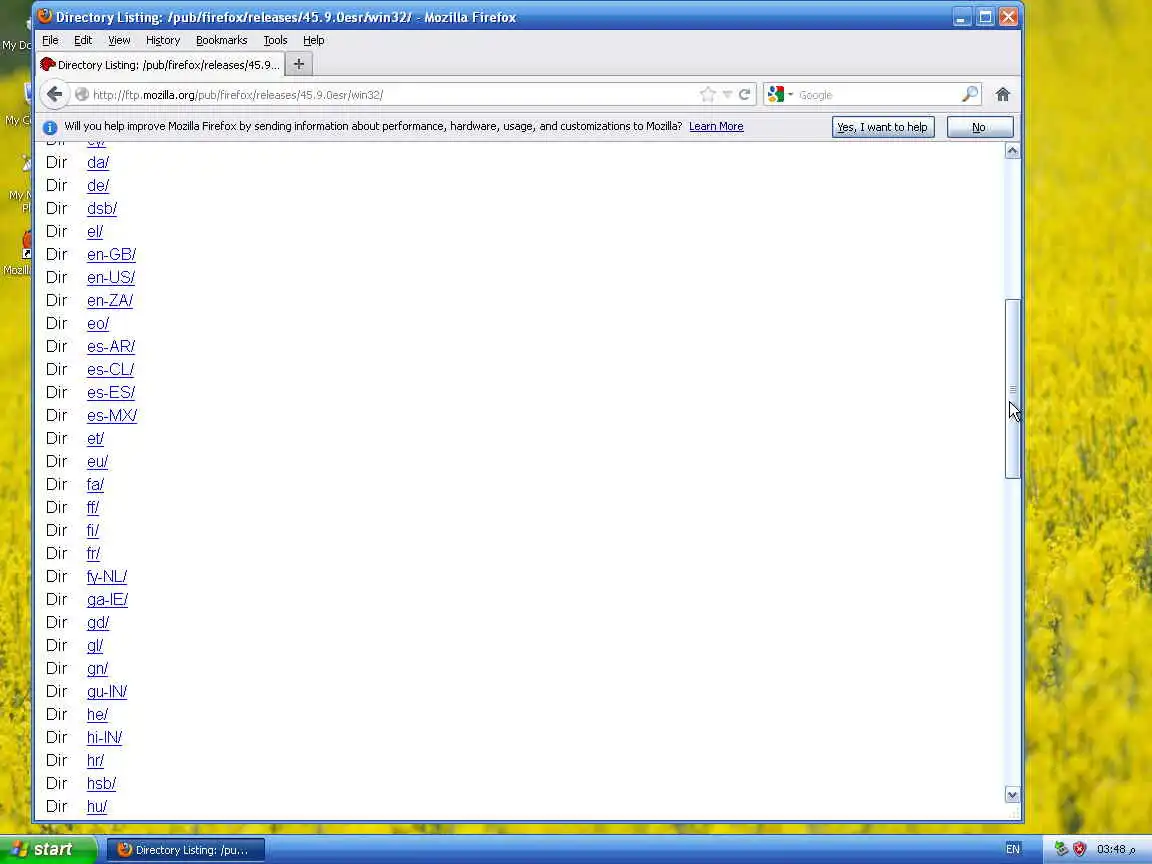The image size is (1152, 864).
Task: Open the es-ES/ directory link
Action: point(111,392)
